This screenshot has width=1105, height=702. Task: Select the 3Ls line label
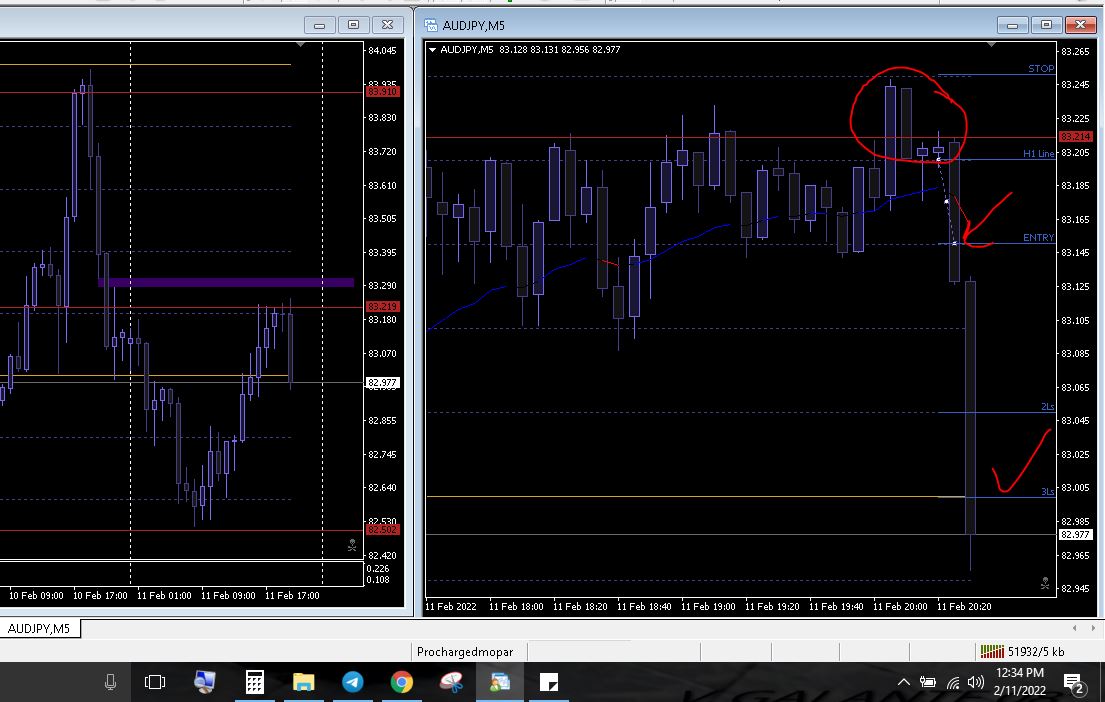[x=1048, y=491]
